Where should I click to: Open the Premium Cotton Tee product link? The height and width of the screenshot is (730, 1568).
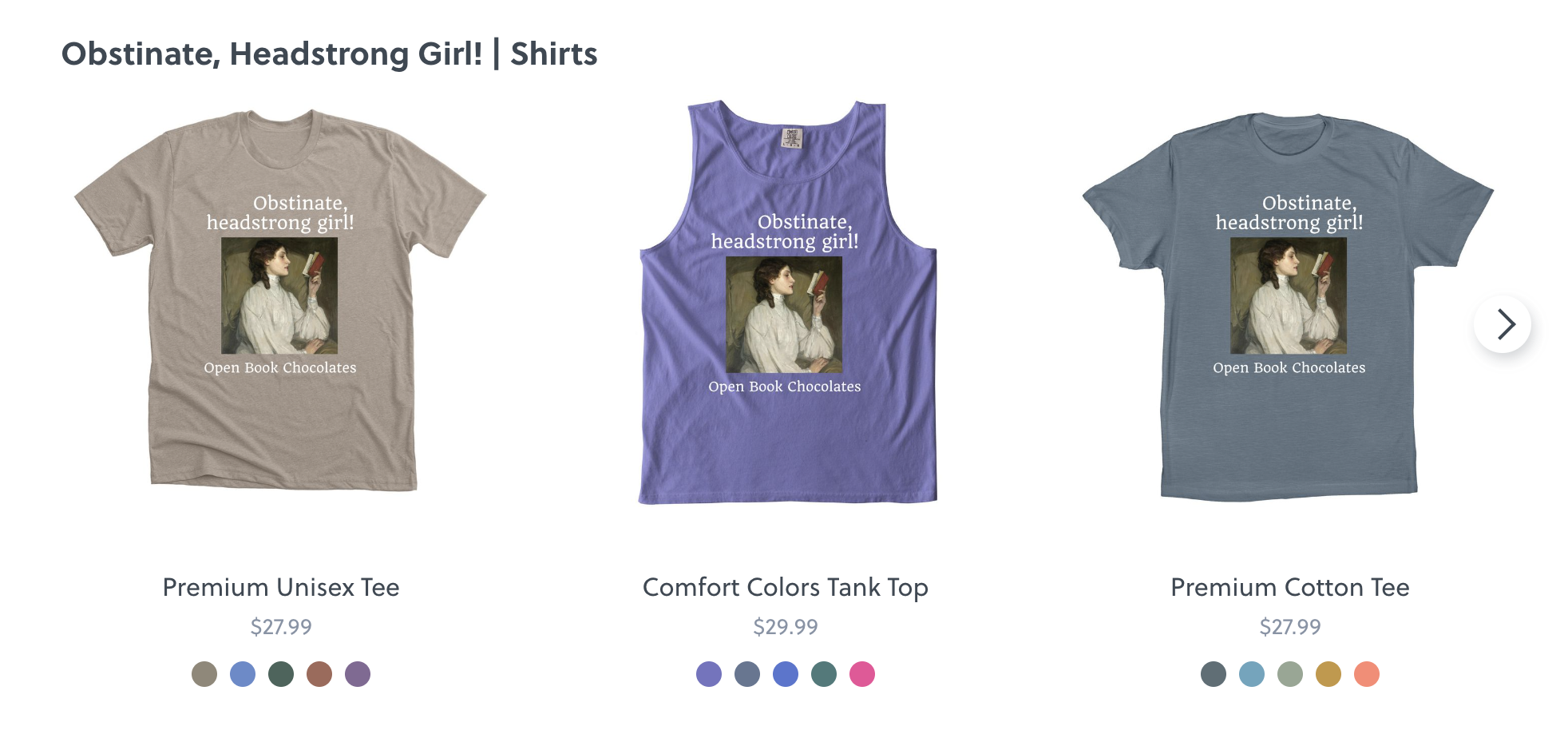(x=1290, y=587)
